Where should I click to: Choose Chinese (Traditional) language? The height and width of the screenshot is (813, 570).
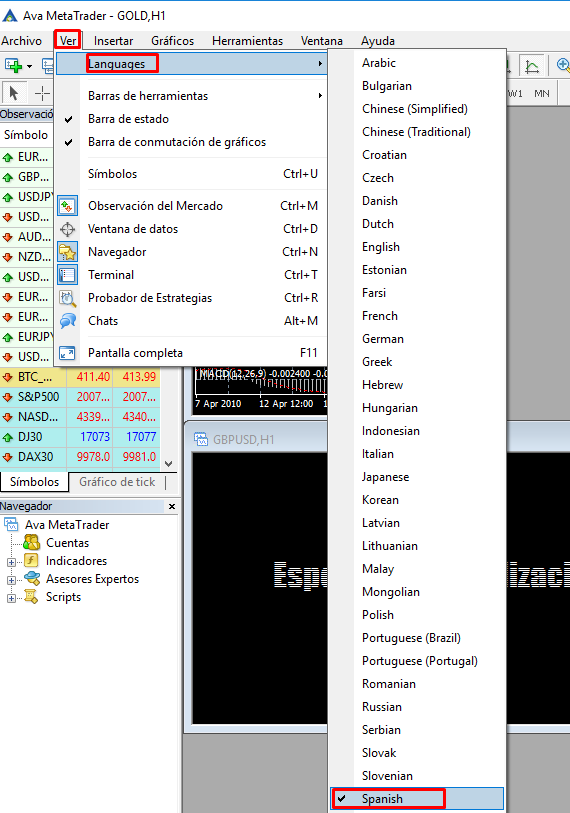[417, 132]
